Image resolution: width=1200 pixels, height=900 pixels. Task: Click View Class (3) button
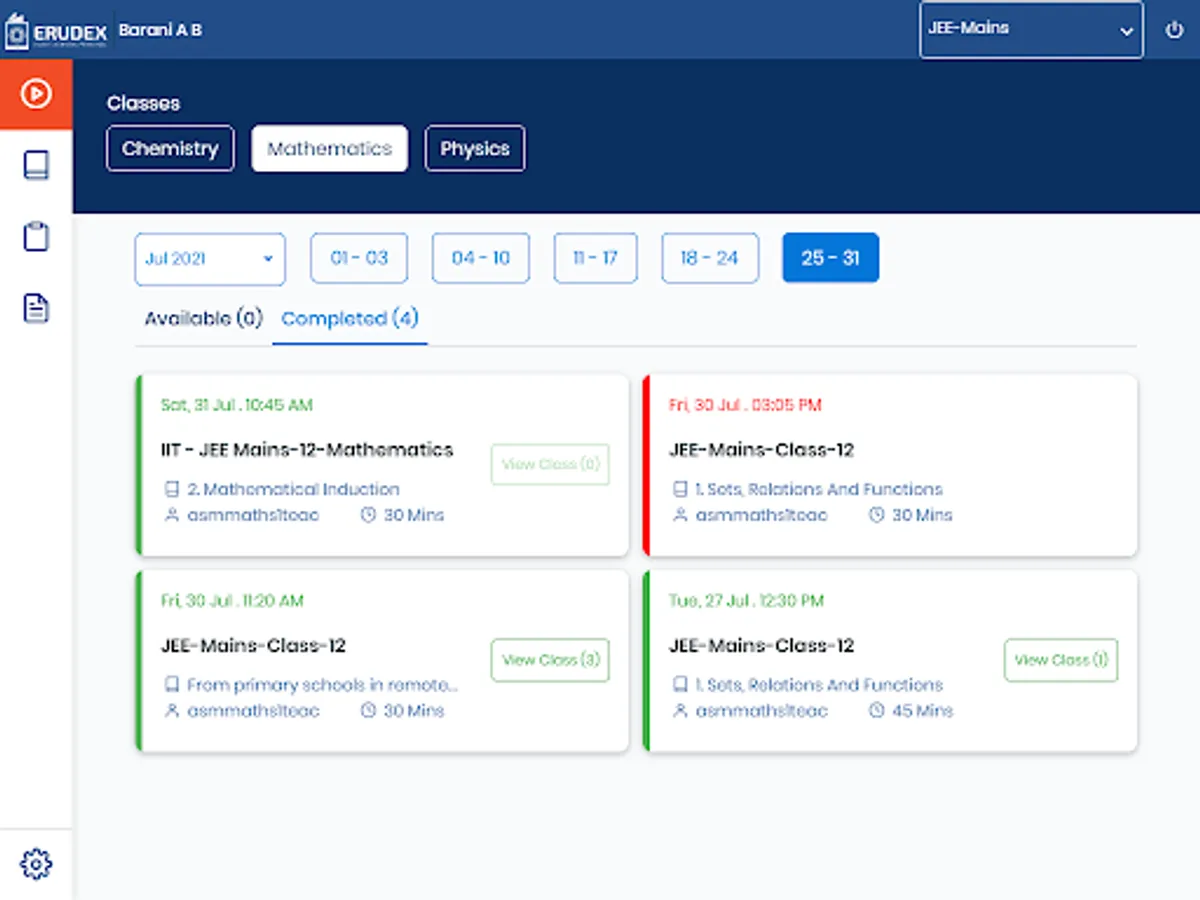[550, 660]
